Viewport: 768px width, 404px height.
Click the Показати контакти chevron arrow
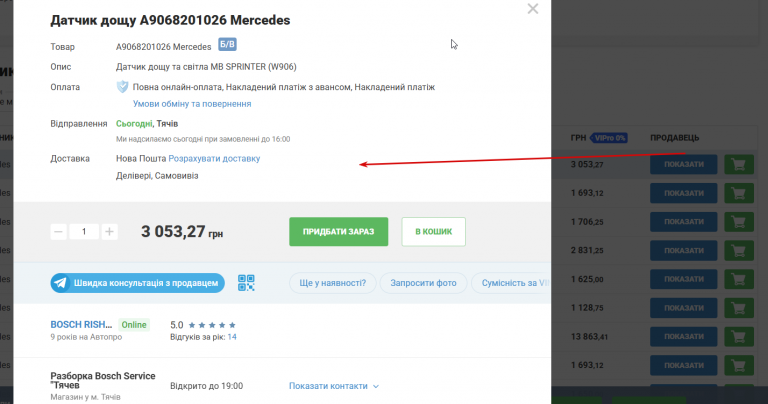point(376,386)
